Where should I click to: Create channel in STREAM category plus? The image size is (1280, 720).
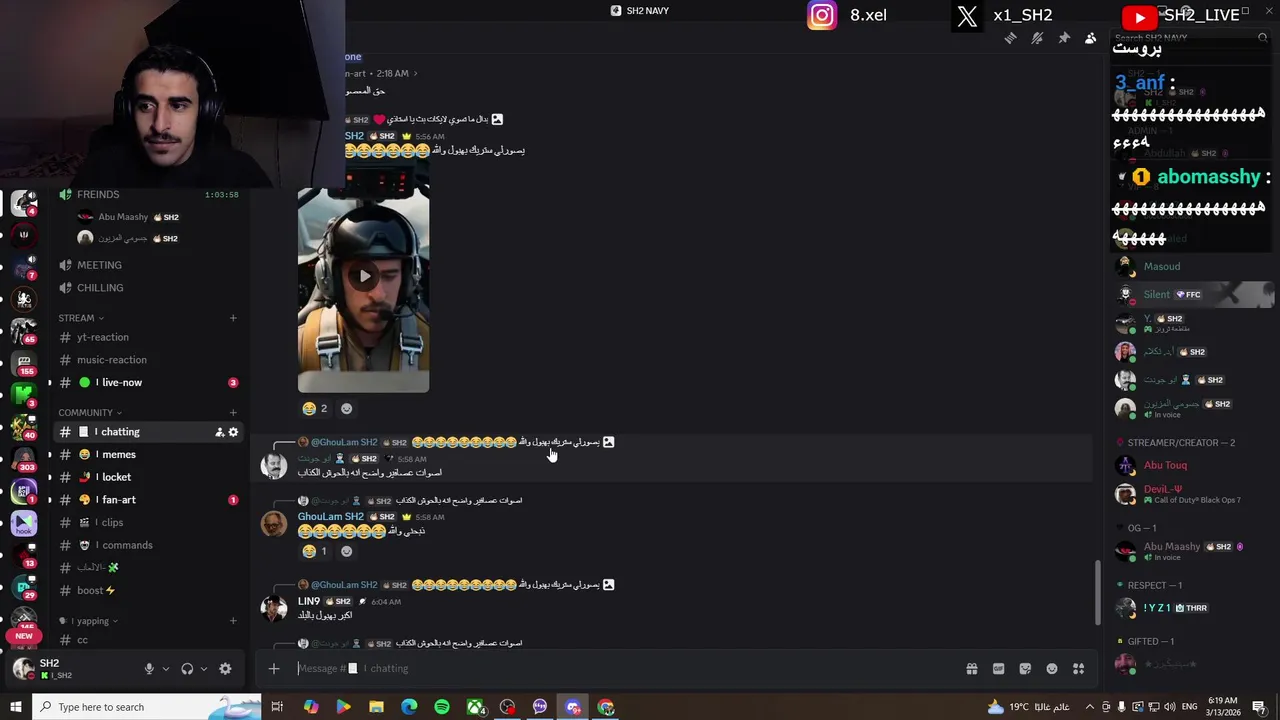(x=233, y=318)
